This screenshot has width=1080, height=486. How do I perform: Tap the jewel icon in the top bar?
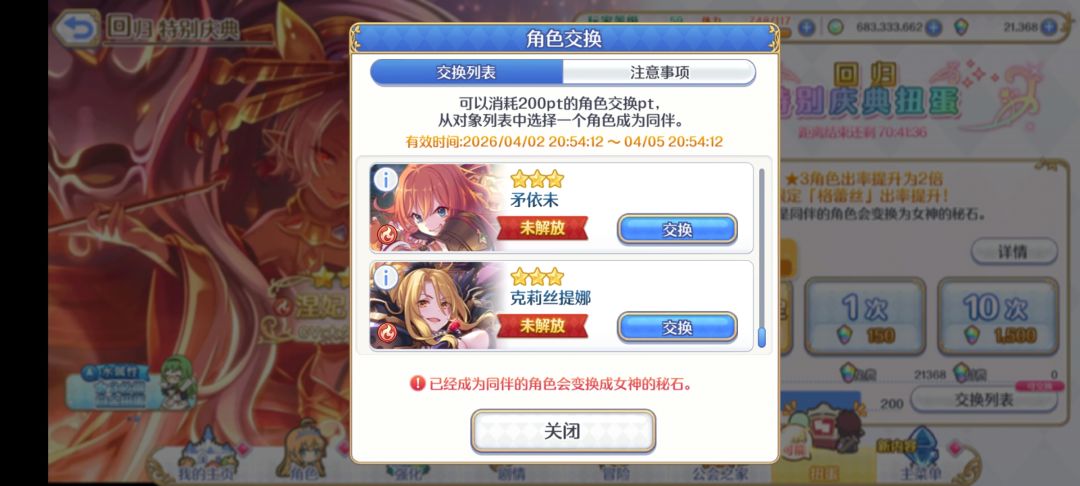pos(961,28)
